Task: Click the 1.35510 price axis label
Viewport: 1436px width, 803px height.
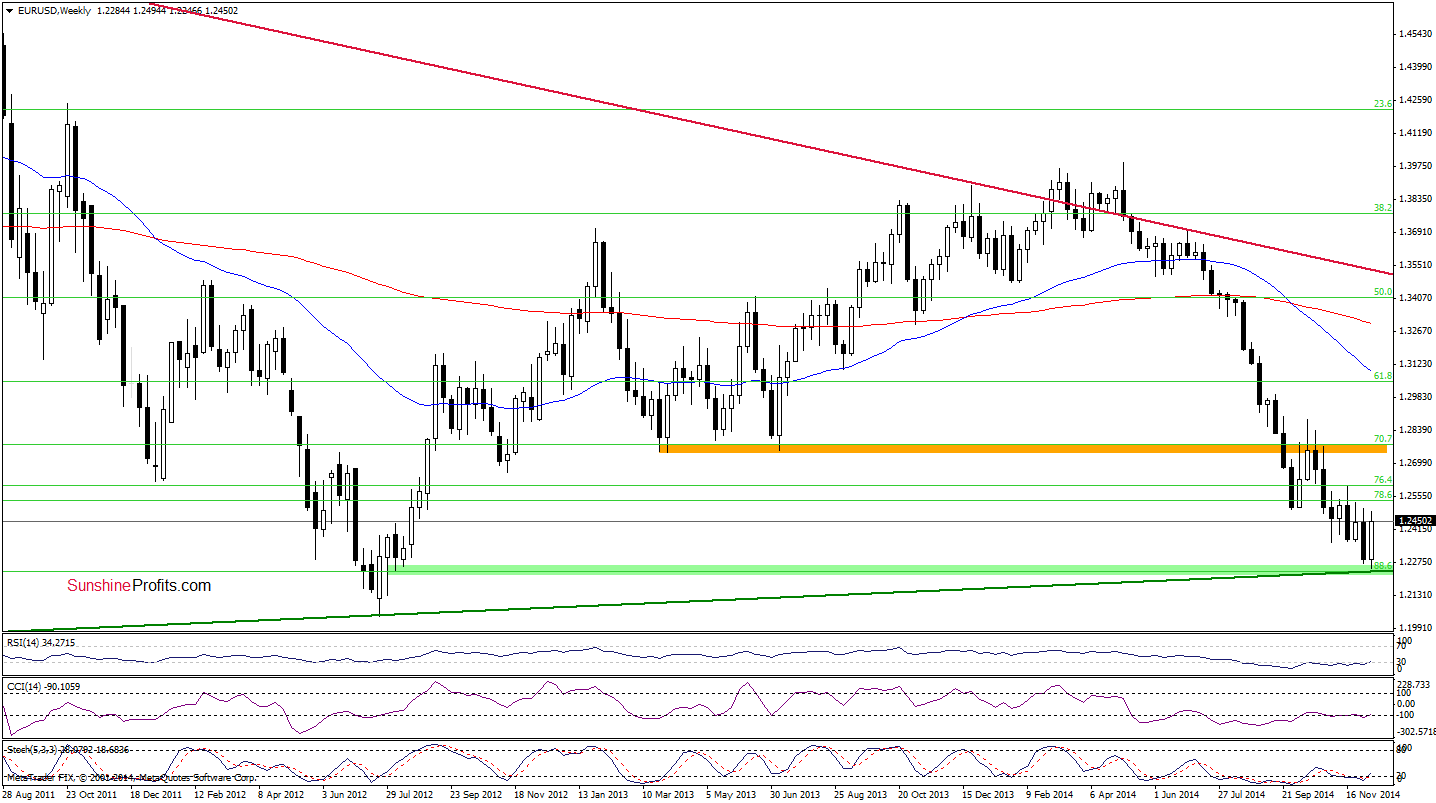Action: click(x=1416, y=265)
